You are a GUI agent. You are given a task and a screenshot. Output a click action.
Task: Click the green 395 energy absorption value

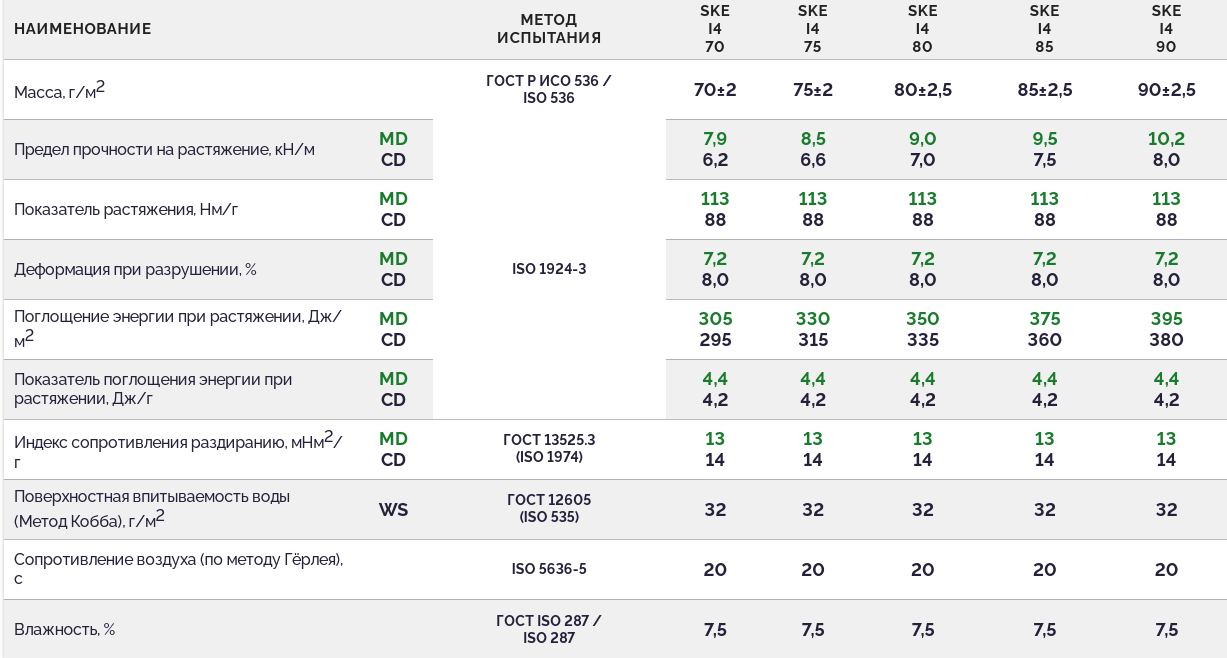[x=1166, y=319]
